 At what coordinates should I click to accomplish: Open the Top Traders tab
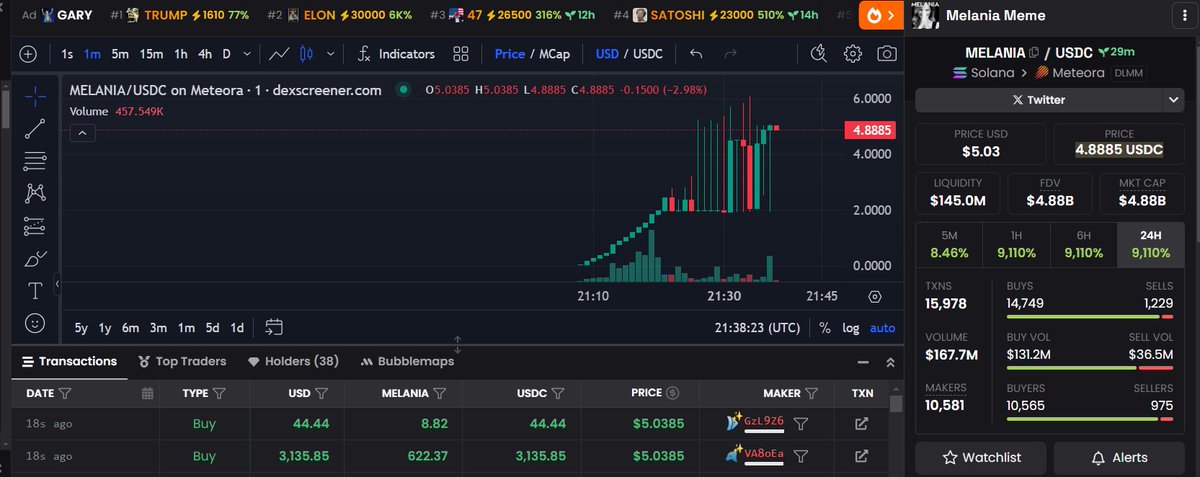pyautogui.click(x=183, y=361)
